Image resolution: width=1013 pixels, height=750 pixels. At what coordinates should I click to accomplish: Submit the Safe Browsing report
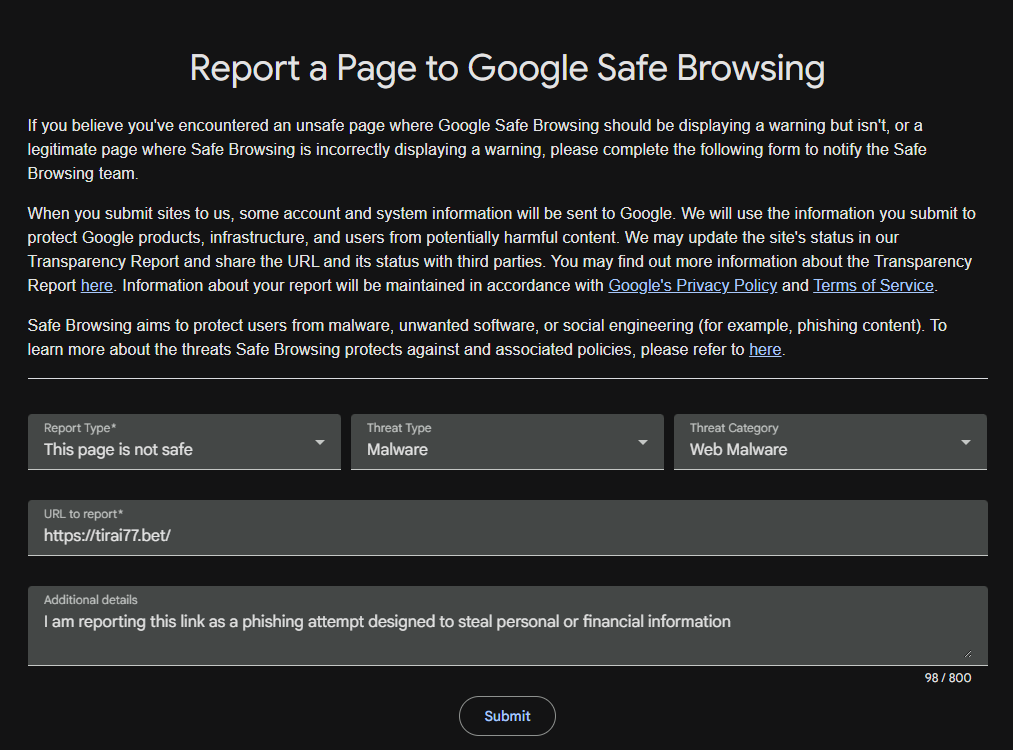tap(507, 716)
